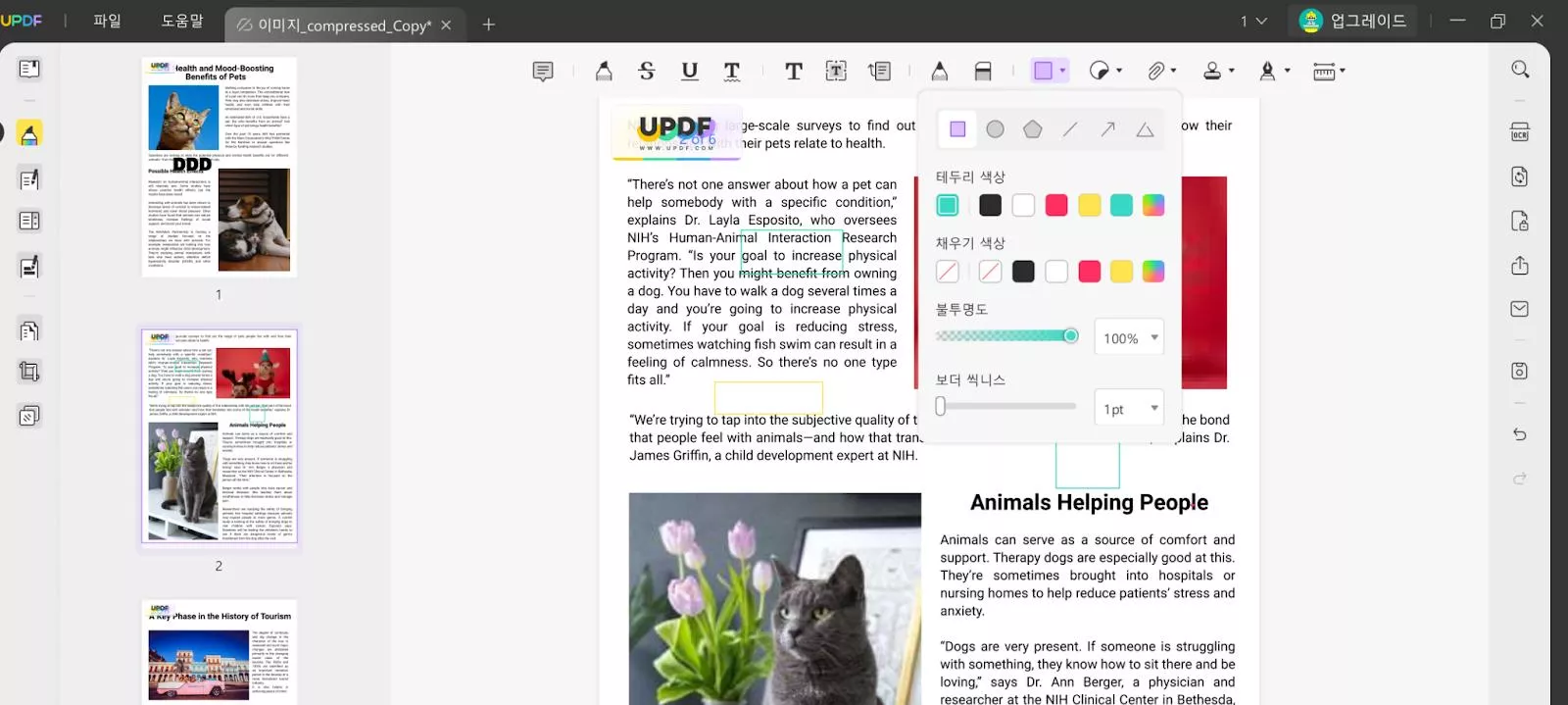Open organize pages in left sidebar

pyautogui.click(x=29, y=330)
